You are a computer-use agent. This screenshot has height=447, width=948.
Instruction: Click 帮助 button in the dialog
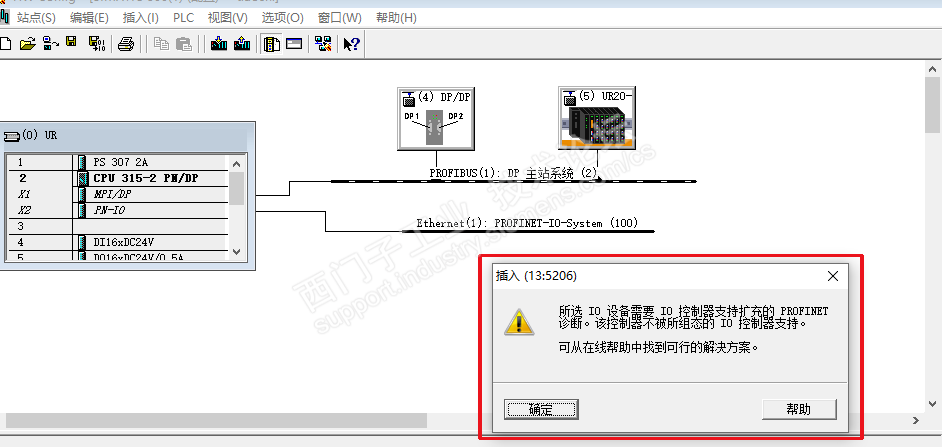(x=799, y=409)
